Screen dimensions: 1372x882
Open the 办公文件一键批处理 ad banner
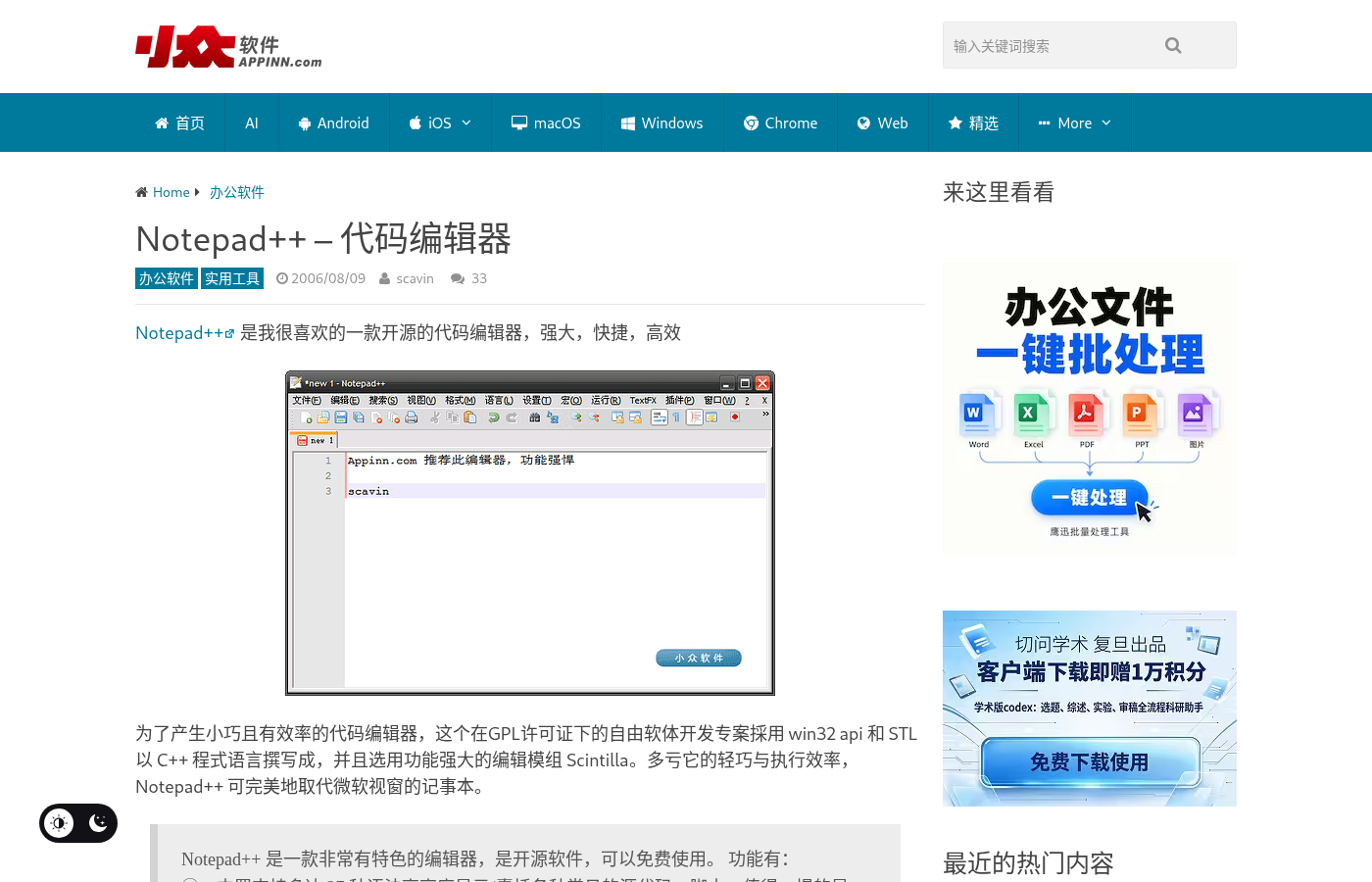coord(1090,410)
